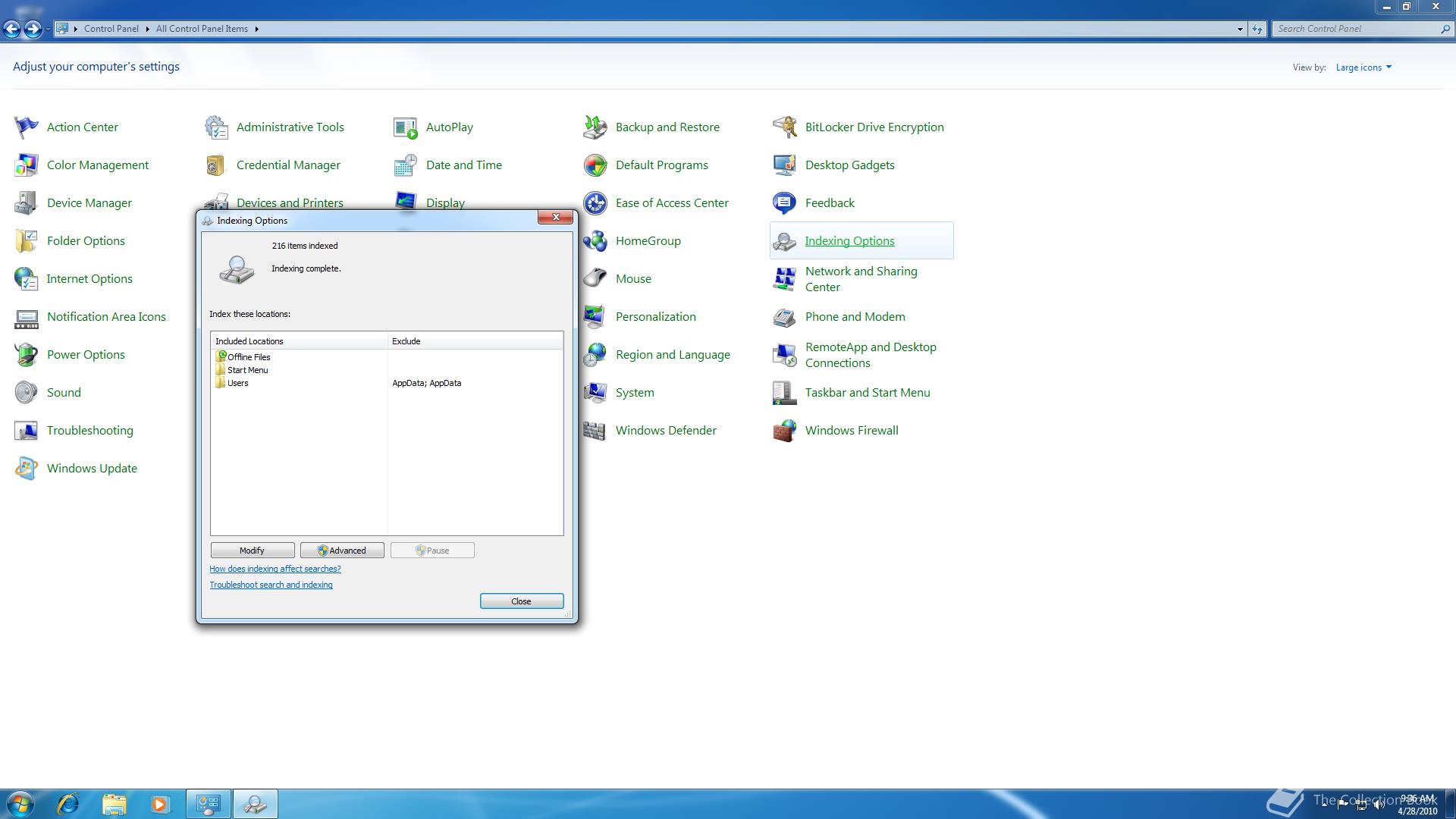The width and height of the screenshot is (1456, 819).
Task: Open Backup and Restore icon
Action: [595, 127]
